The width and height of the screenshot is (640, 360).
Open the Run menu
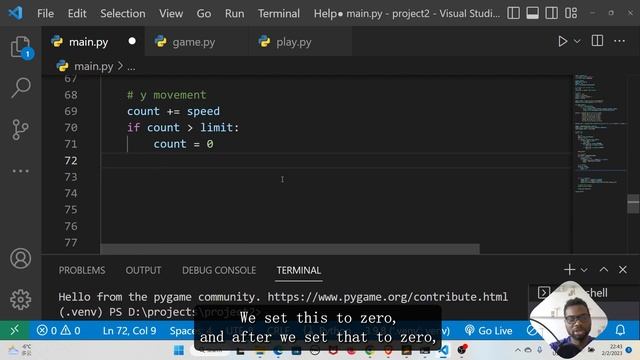[x=234, y=13]
